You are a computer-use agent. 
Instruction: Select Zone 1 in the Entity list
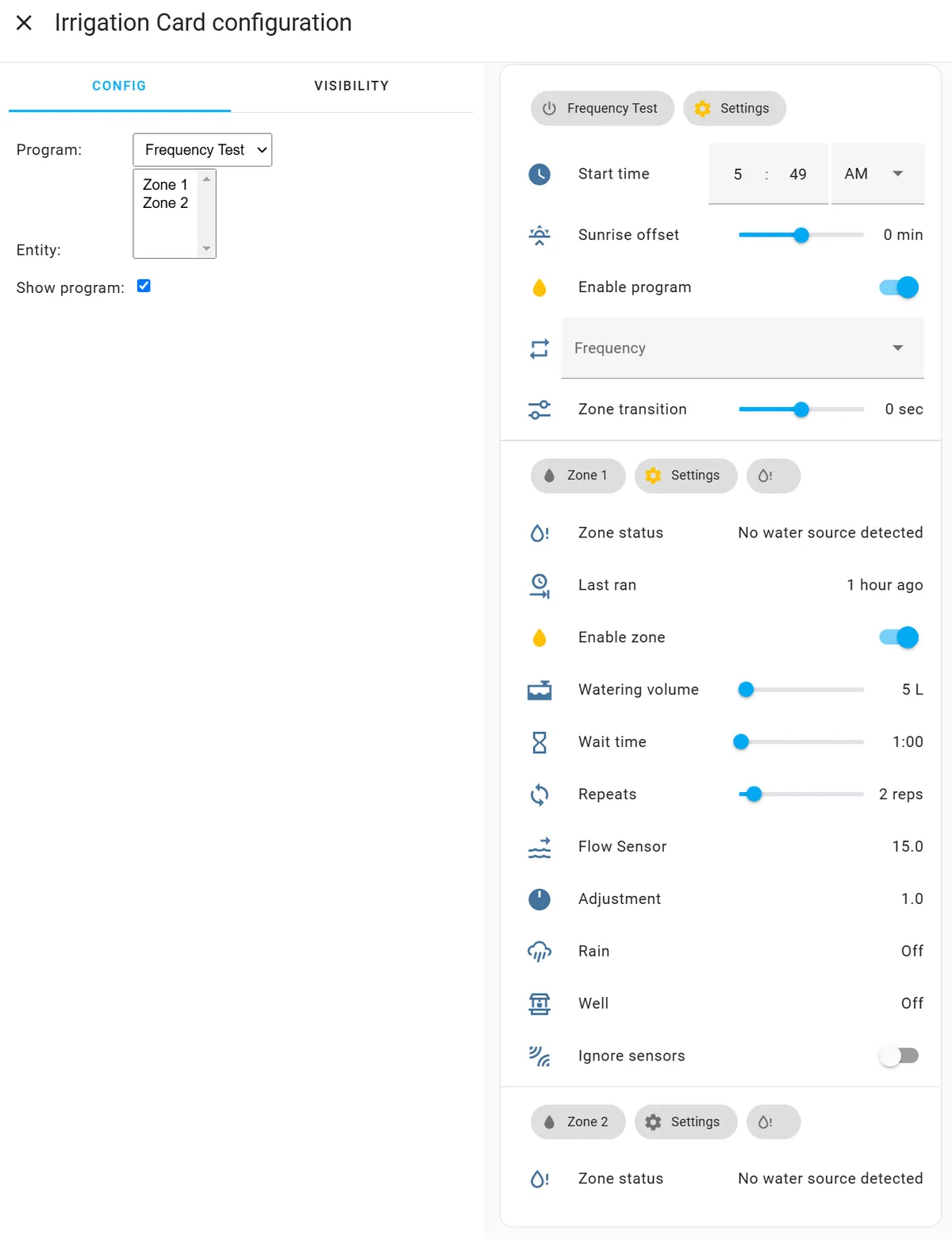[165, 184]
